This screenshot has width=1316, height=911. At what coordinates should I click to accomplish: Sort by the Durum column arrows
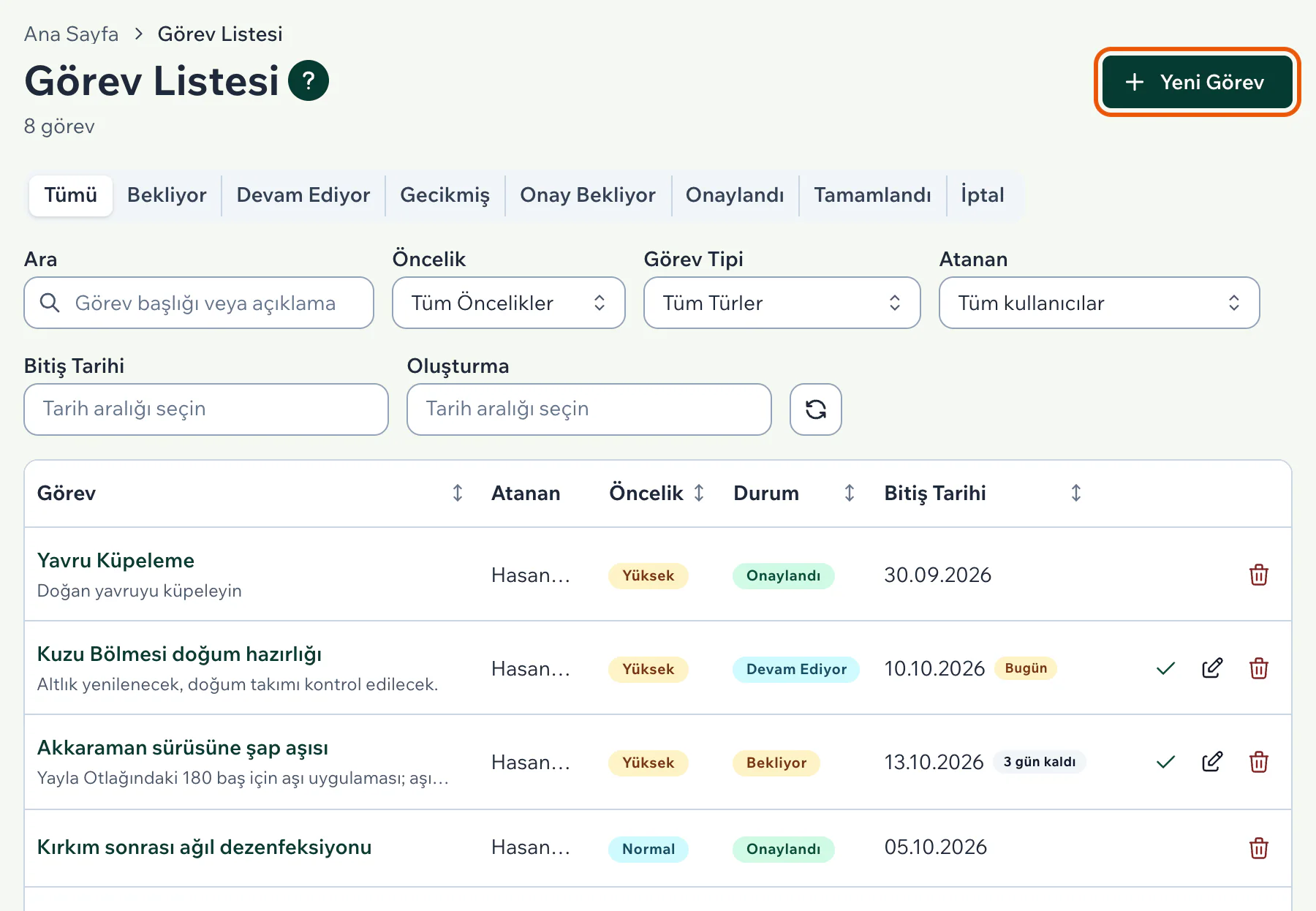pyautogui.click(x=850, y=494)
